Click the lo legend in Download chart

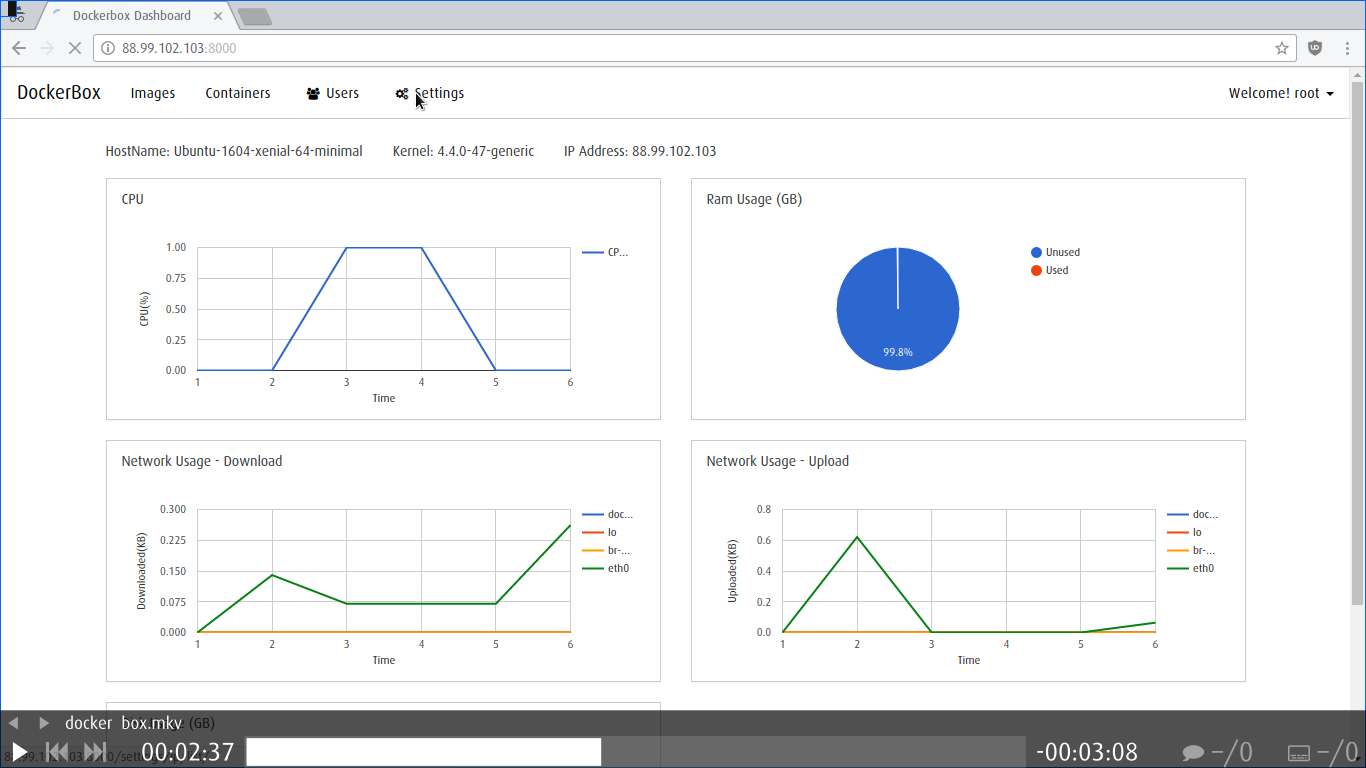pyautogui.click(x=598, y=532)
